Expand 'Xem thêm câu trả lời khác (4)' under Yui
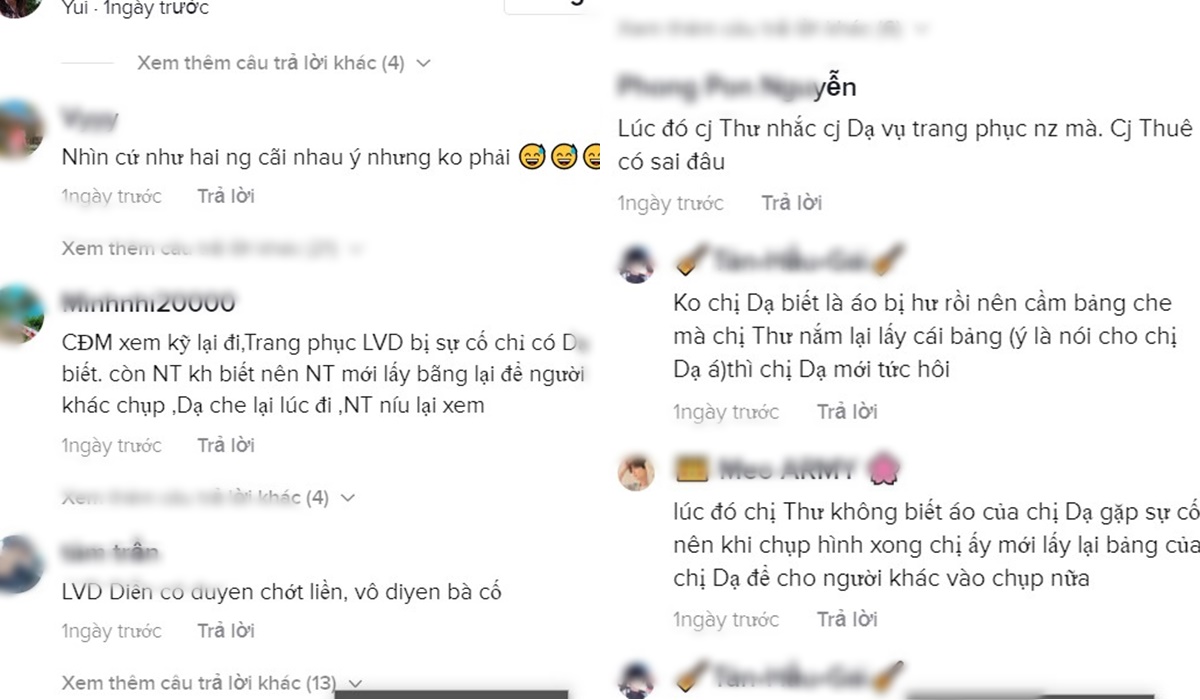This screenshot has width=1200, height=700. (283, 63)
